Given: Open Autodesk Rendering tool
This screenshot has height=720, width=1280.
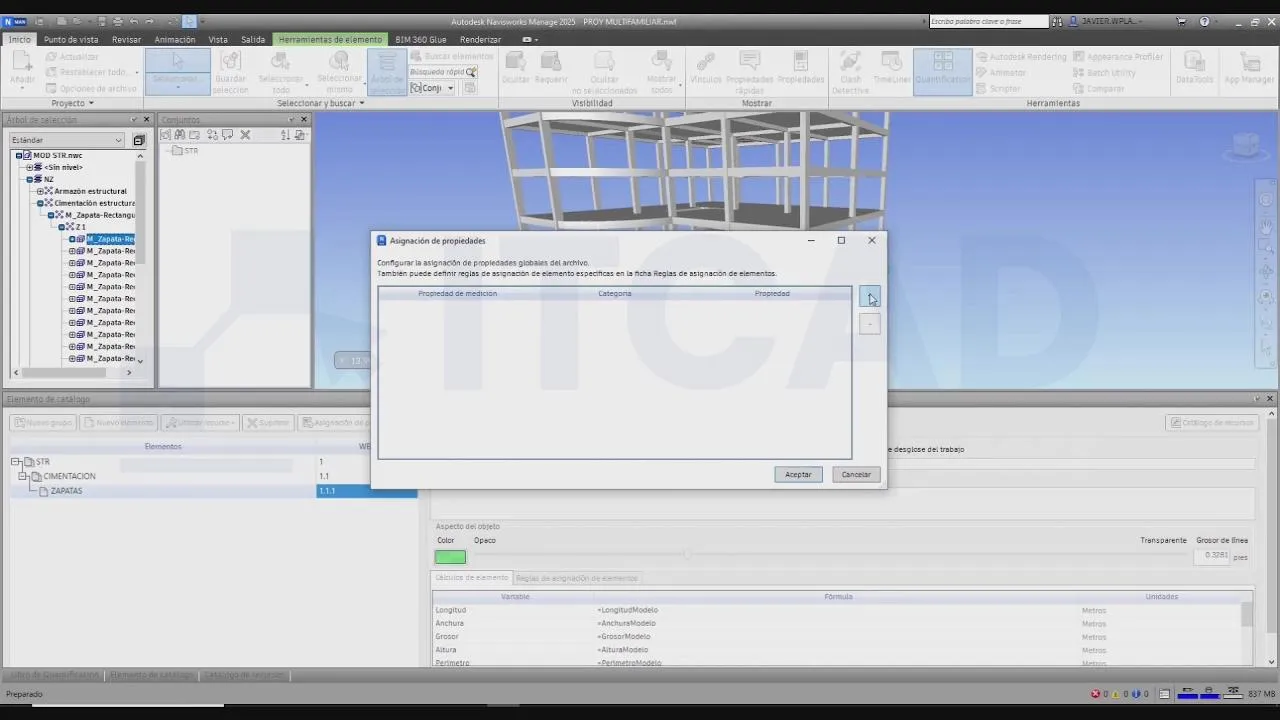Looking at the screenshot, I should [1022, 57].
